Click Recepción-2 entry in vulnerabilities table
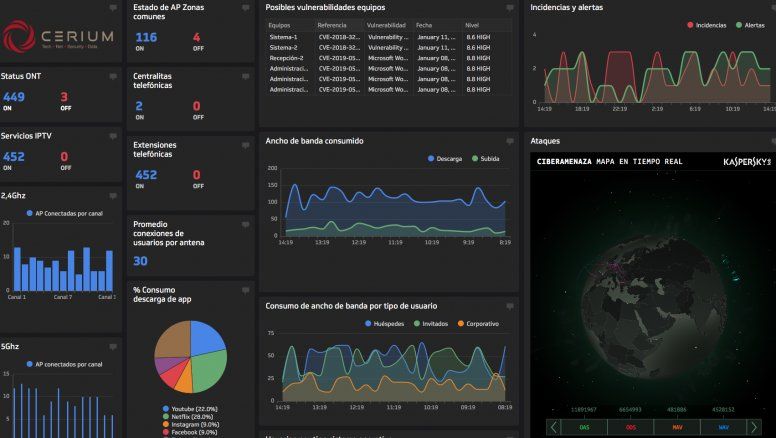Image resolution: width=776 pixels, height=438 pixels. (x=288, y=59)
